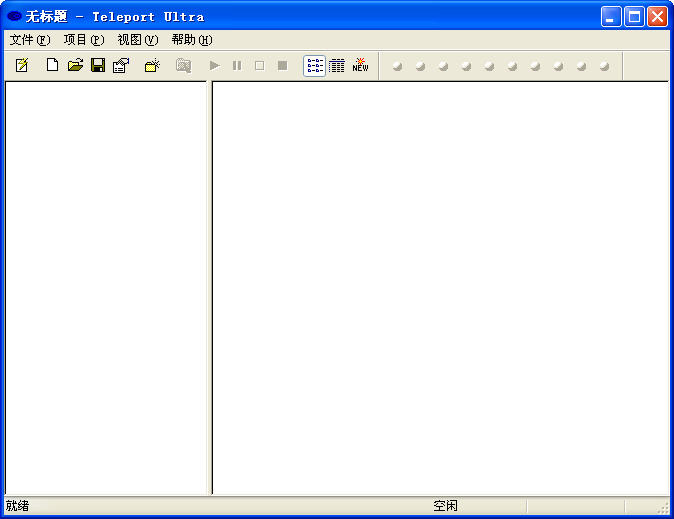Grab the status bar corner size grip
The height and width of the screenshot is (519, 674).
[663, 507]
